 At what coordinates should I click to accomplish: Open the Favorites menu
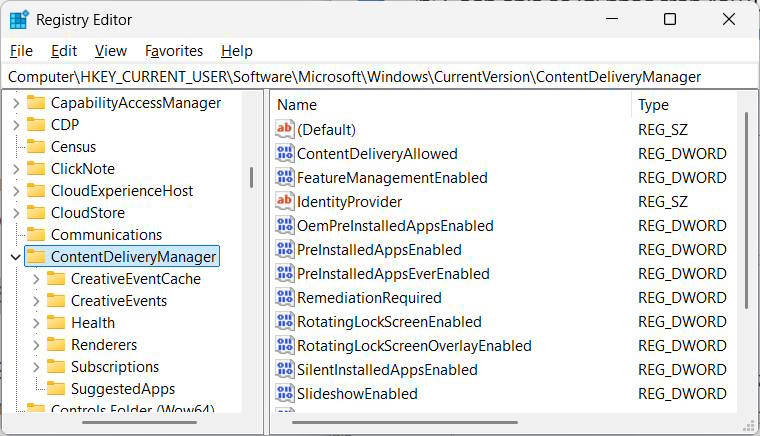pos(174,51)
